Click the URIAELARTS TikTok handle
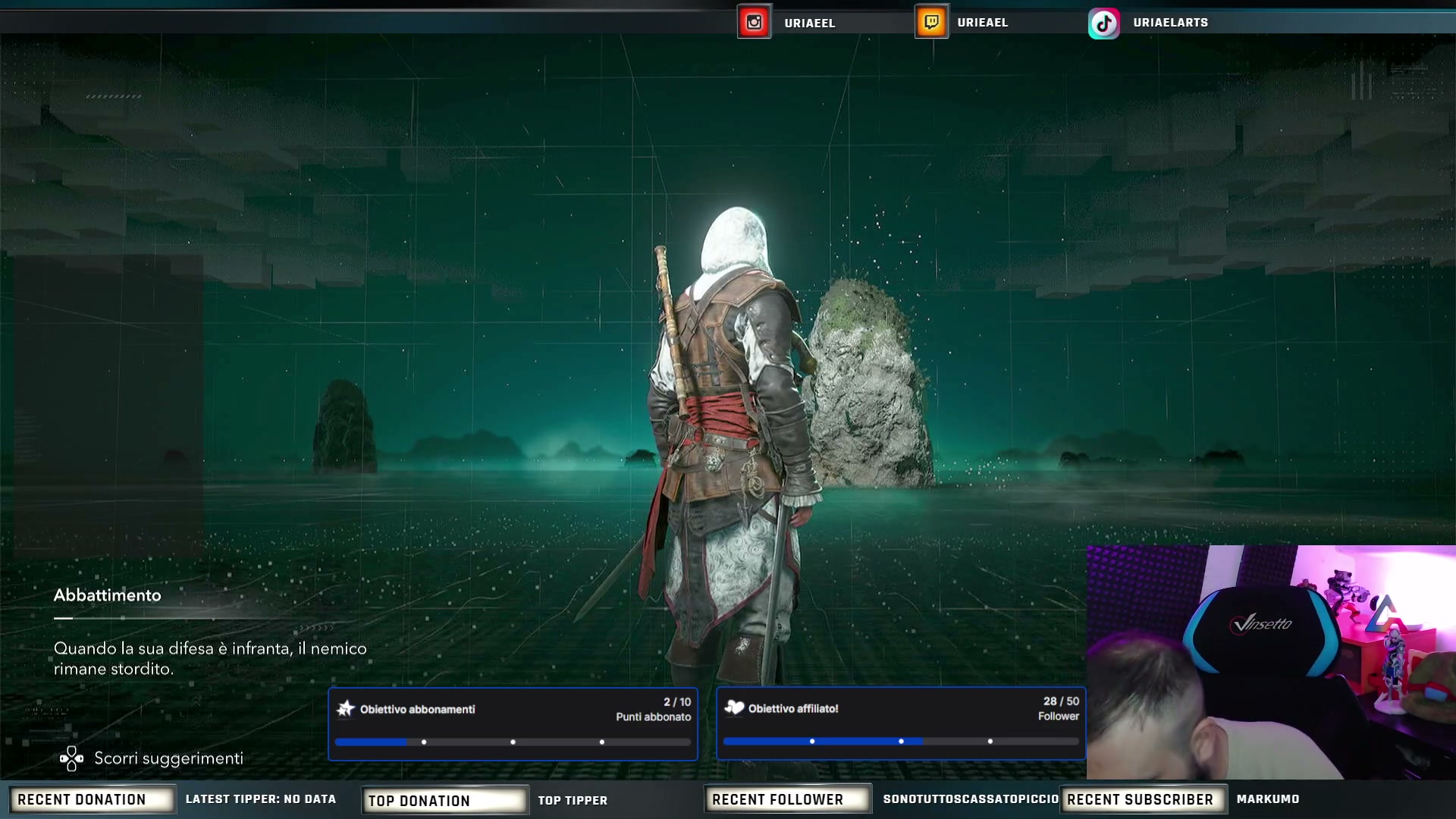Screen dimensions: 1456x819 [x=1170, y=22]
